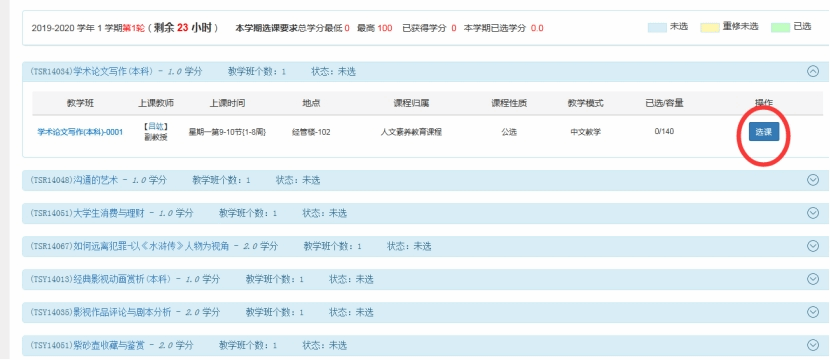Viewport: 830px width, 360px height.
Task: Click the 已选/容量 column header
Action: 664,103
